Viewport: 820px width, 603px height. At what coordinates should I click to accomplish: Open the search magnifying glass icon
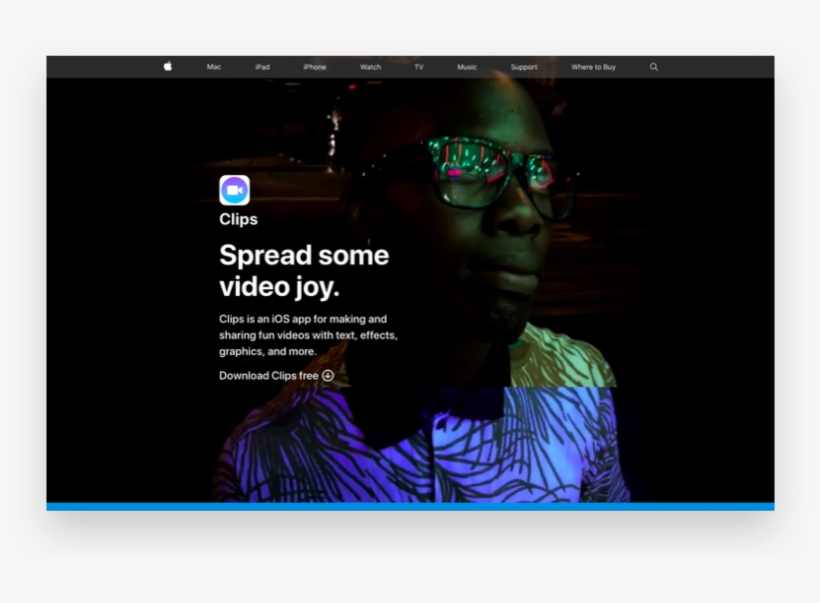(x=653, y=66)
